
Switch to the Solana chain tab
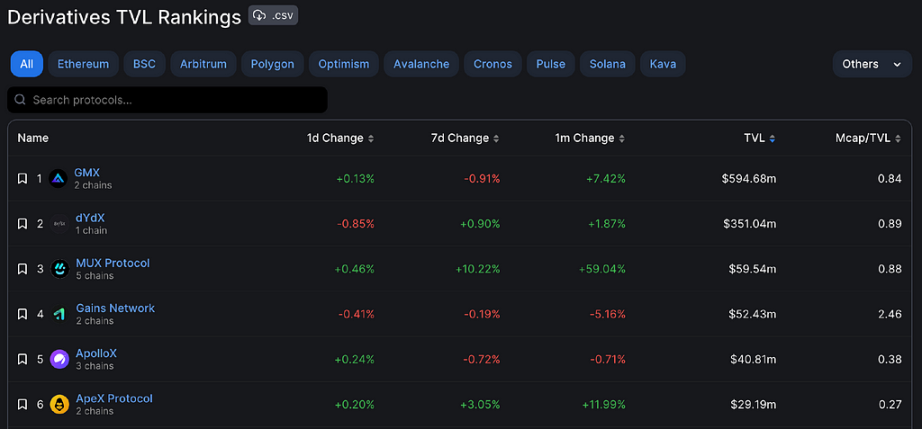point(607,64)
